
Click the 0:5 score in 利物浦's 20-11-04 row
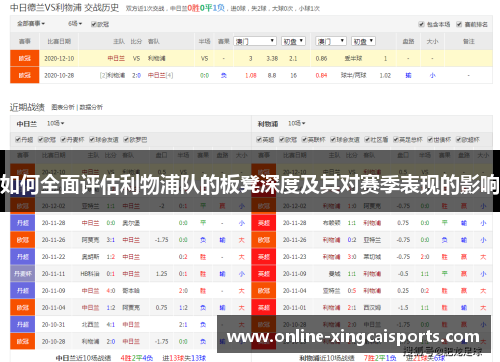tap(352, 291)
